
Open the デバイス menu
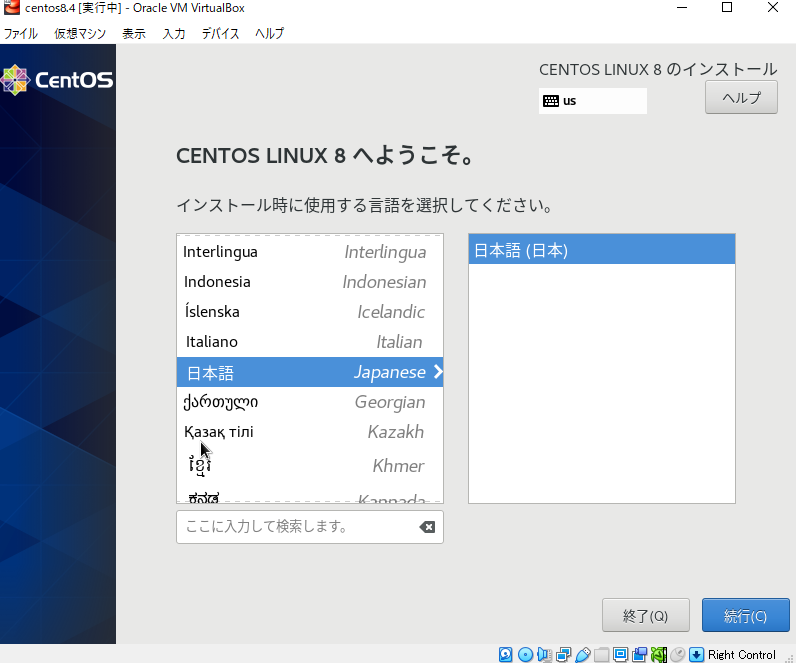(x=220, y=34)
